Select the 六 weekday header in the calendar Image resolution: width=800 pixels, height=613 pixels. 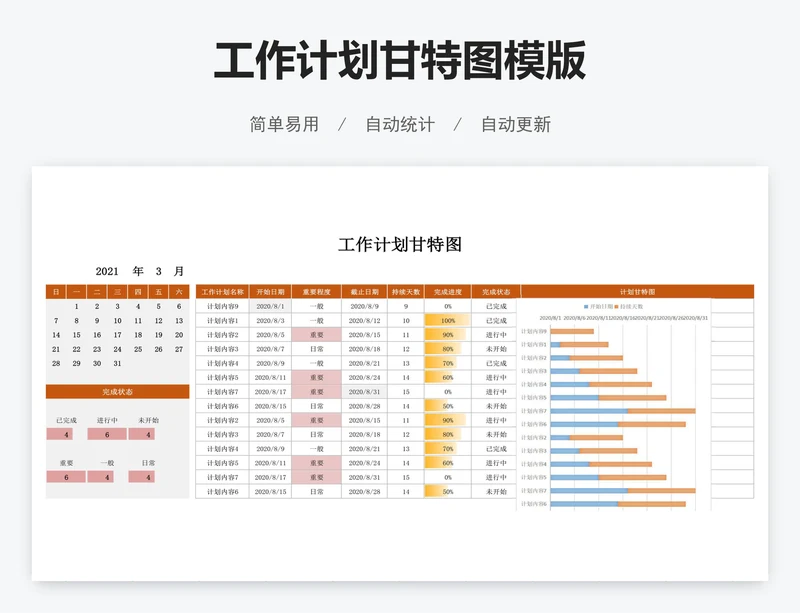179,292
